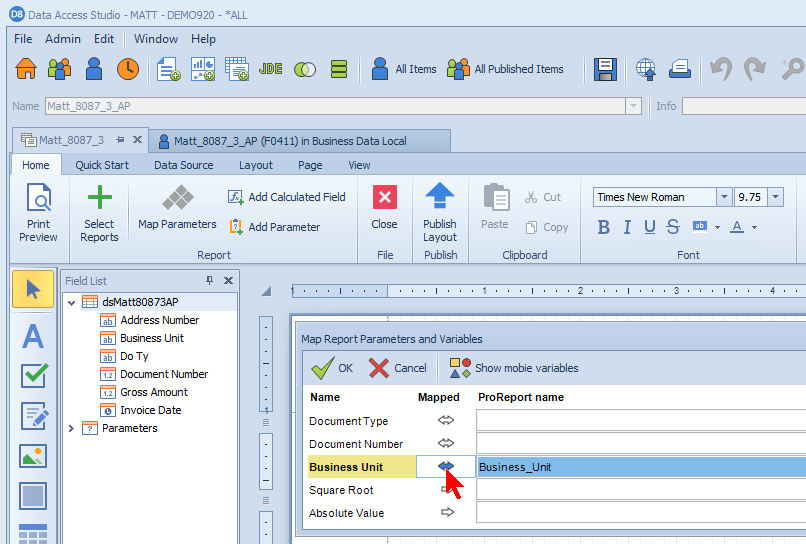Click the new table grid icon
Image resolution: width=806 pixels, height=544 pixels.
(236, 69)
